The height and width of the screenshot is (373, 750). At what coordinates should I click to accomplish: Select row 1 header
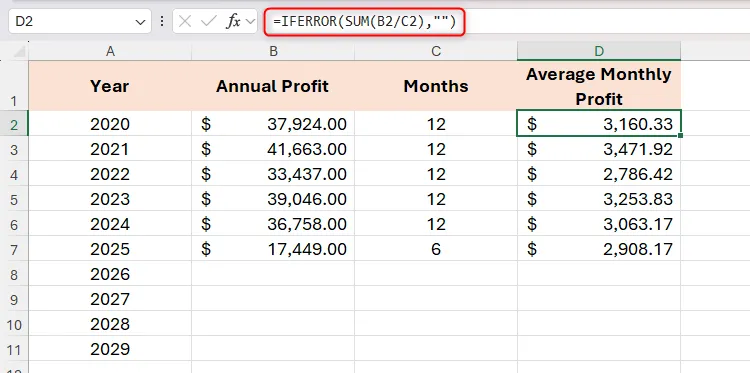pos(14,86)
